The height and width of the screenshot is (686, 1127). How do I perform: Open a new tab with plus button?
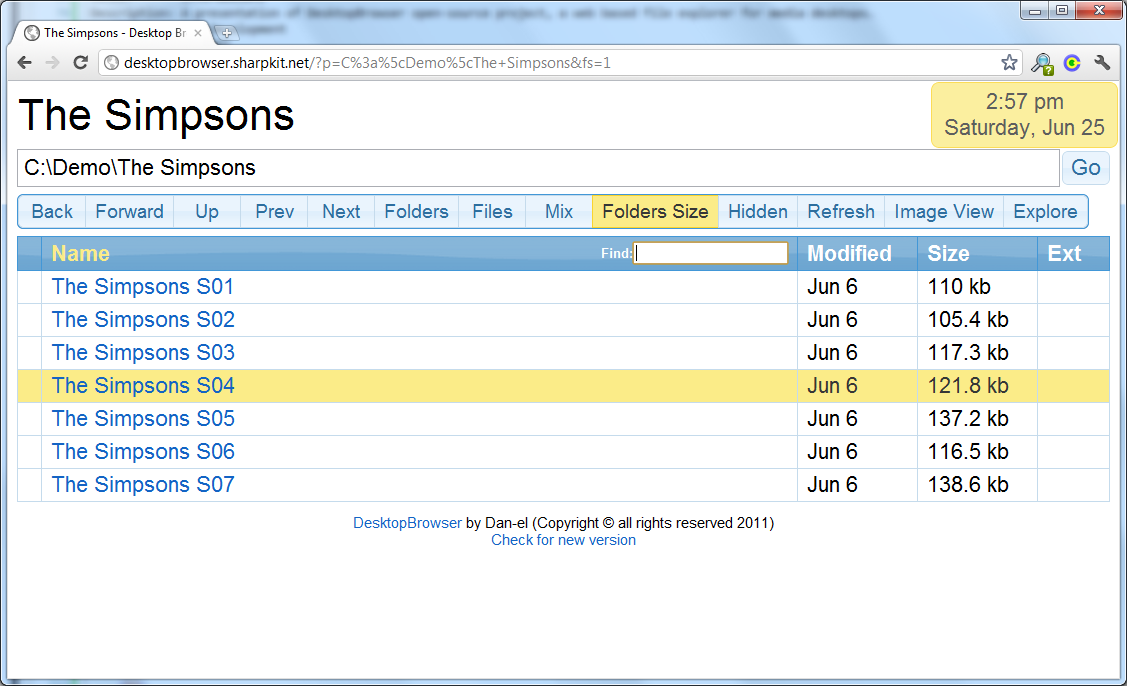(x=226, y=32)
